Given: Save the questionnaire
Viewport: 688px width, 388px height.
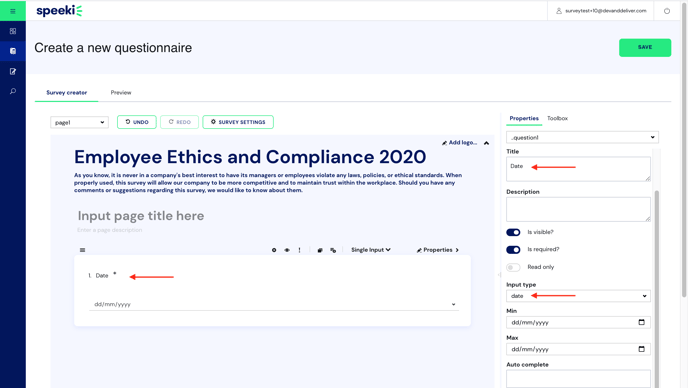Looking at the screenshot, I should (x=645, y=47).
